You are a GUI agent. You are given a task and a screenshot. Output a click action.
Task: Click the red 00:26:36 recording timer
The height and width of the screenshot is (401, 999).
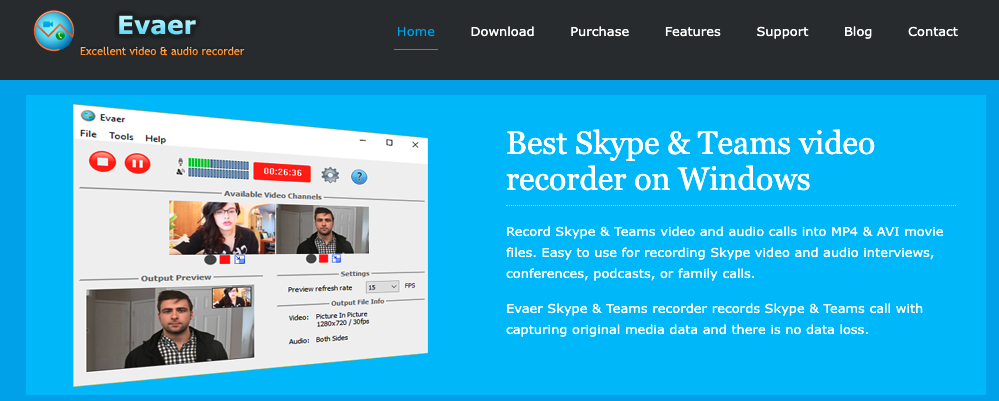click(x=282, y=172)
